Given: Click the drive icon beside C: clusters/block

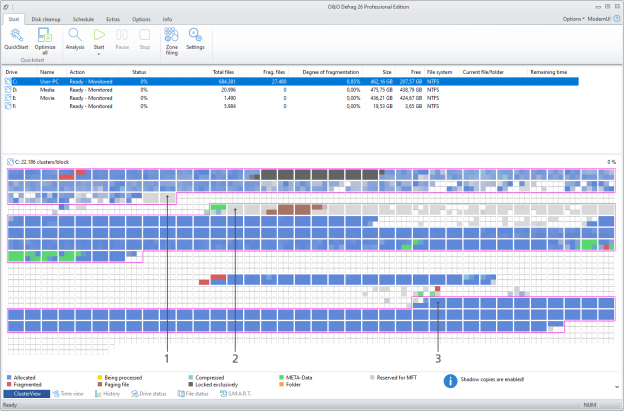Looking at the screenshot, I should tap(10, 162).
